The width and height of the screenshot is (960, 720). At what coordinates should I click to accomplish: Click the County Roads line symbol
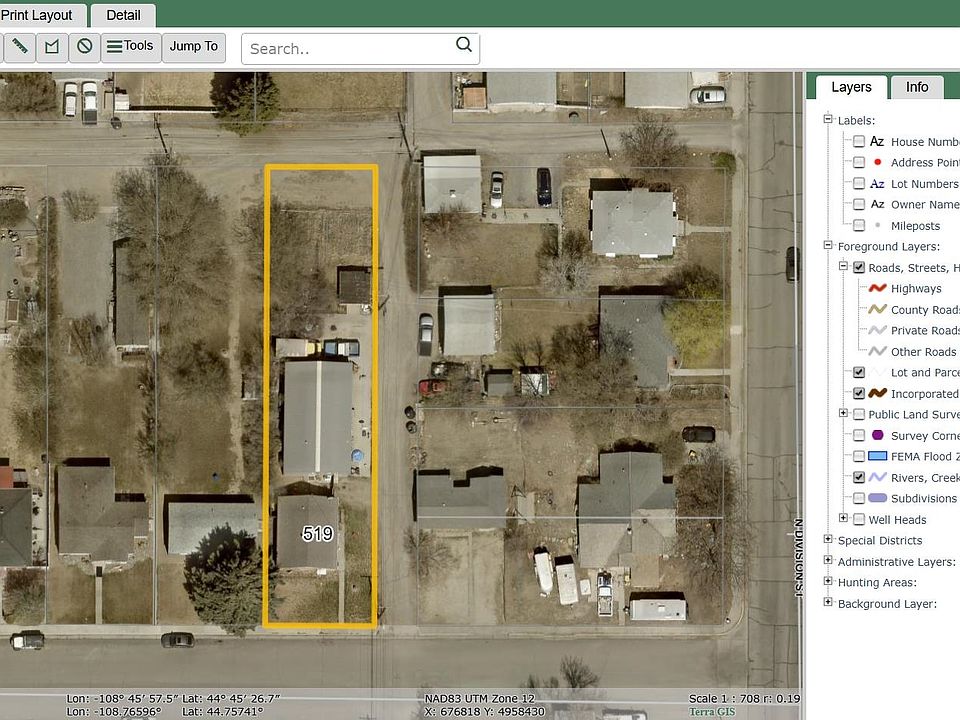(x=877, y=310)
